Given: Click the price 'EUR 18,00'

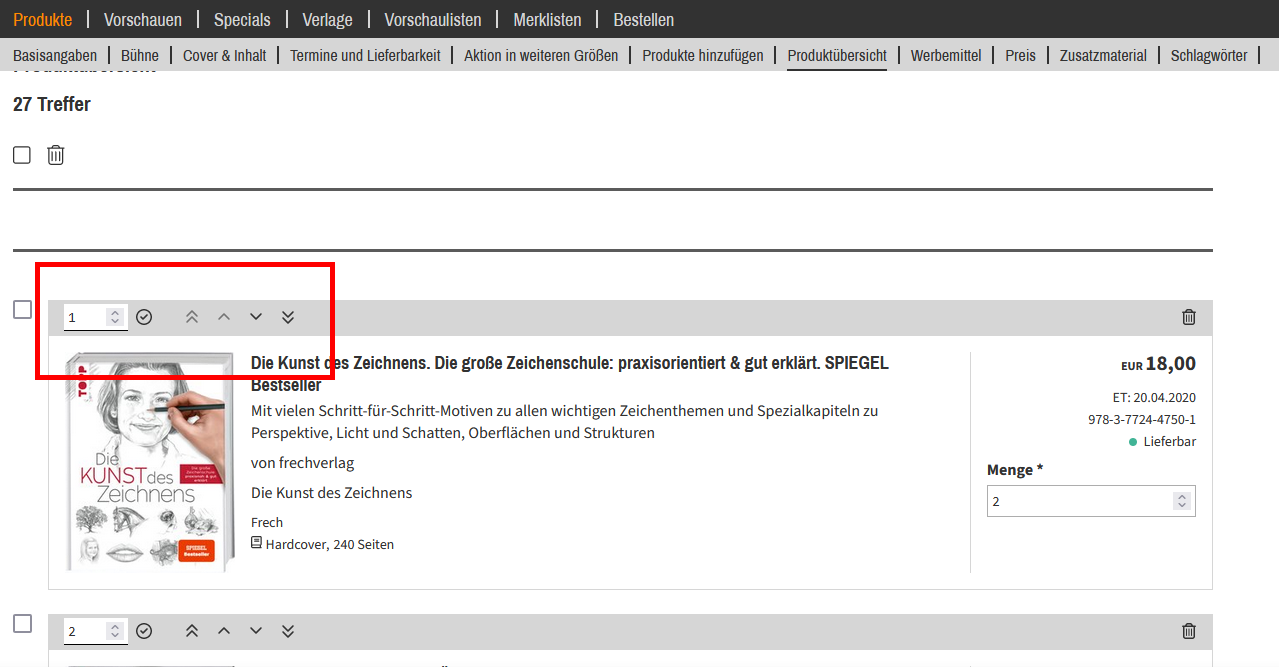Looking at the screenshot, I should point(1158,364).
